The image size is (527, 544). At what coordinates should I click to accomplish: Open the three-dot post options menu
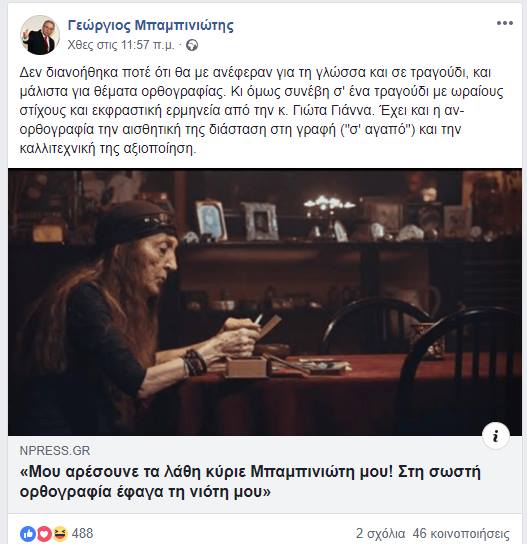point(504,23)
